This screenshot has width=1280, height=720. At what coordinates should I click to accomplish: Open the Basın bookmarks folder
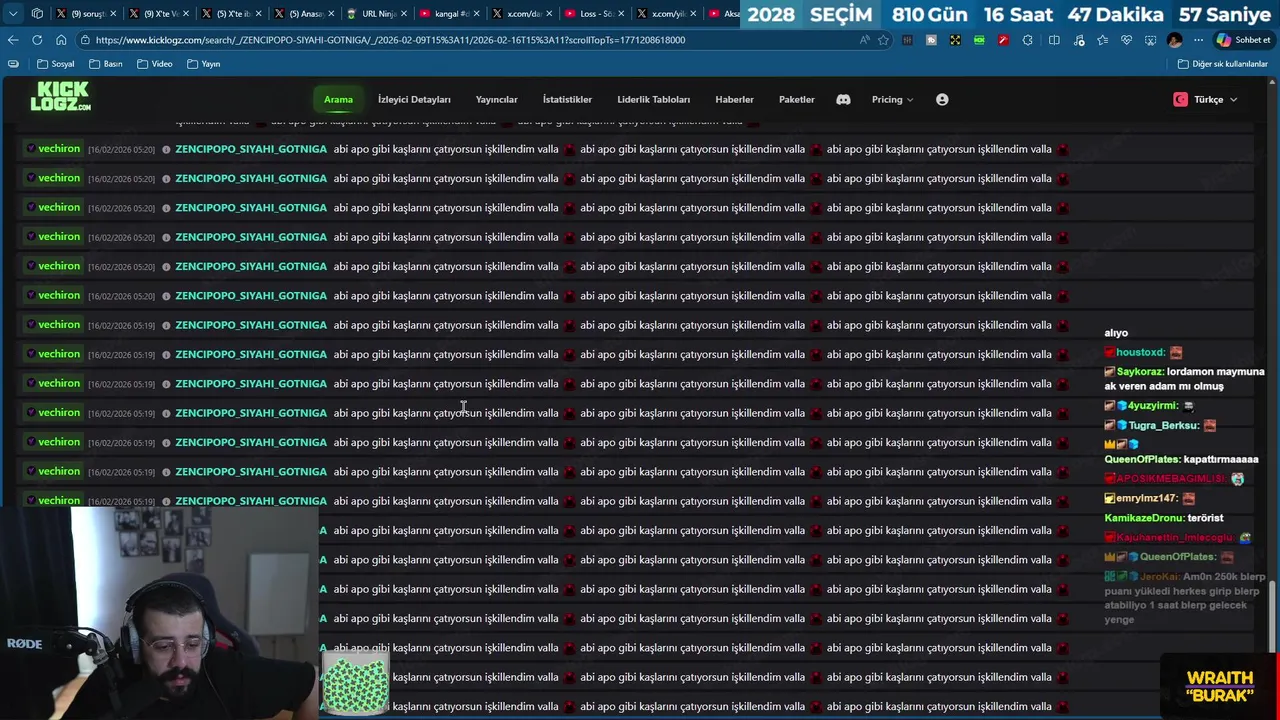(x=106, y=64)
